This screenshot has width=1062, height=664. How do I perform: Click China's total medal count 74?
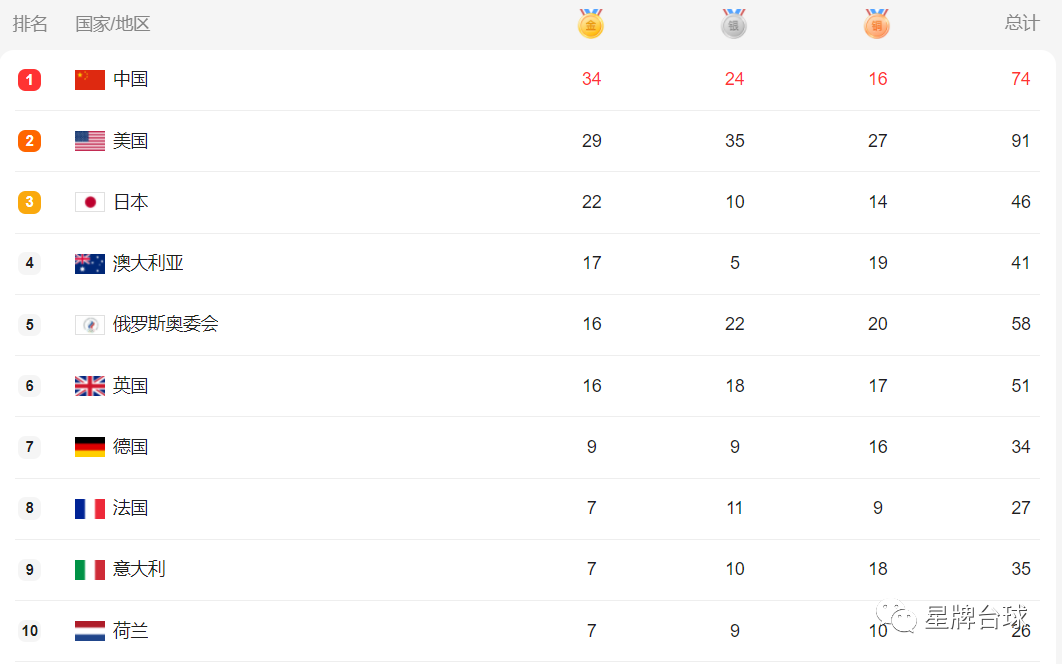pos(1020,79)
